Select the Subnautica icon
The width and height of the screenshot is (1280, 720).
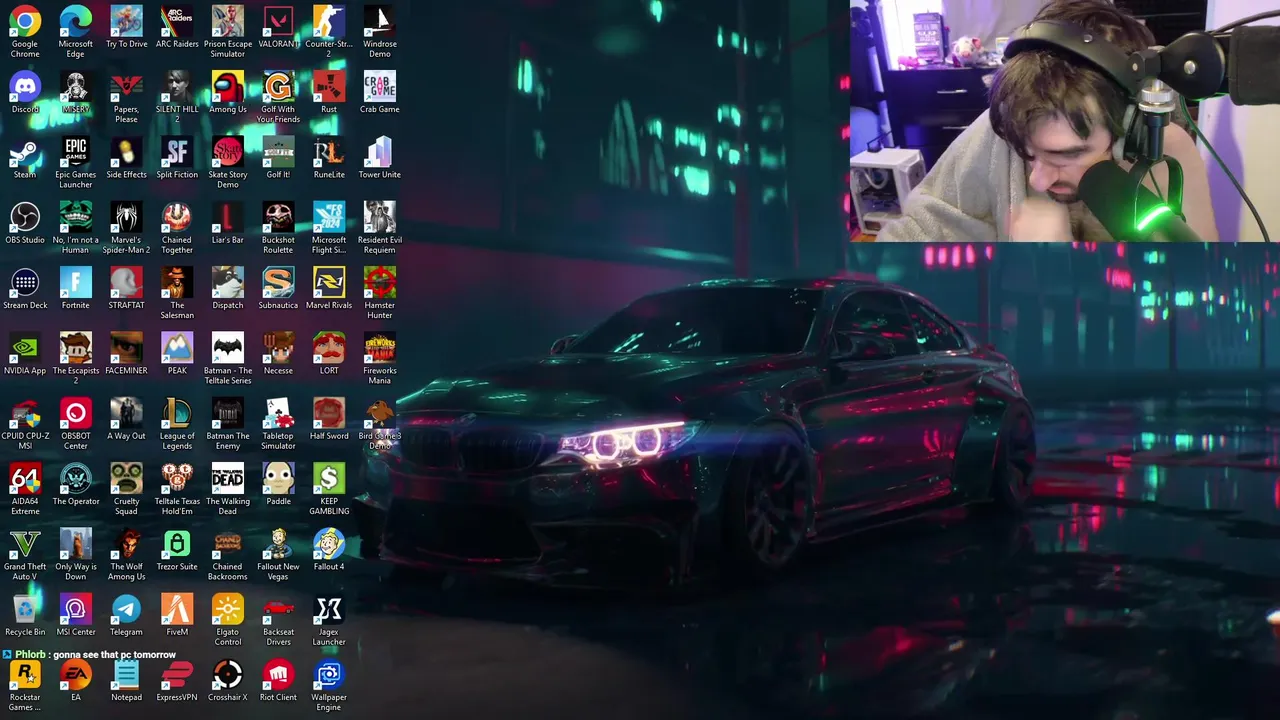pyautogui.click(x=278, y=282)
